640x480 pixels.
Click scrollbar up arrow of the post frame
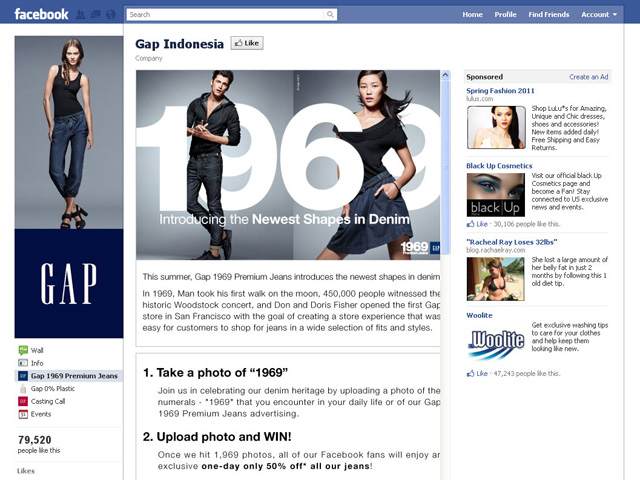pos(445,75)
